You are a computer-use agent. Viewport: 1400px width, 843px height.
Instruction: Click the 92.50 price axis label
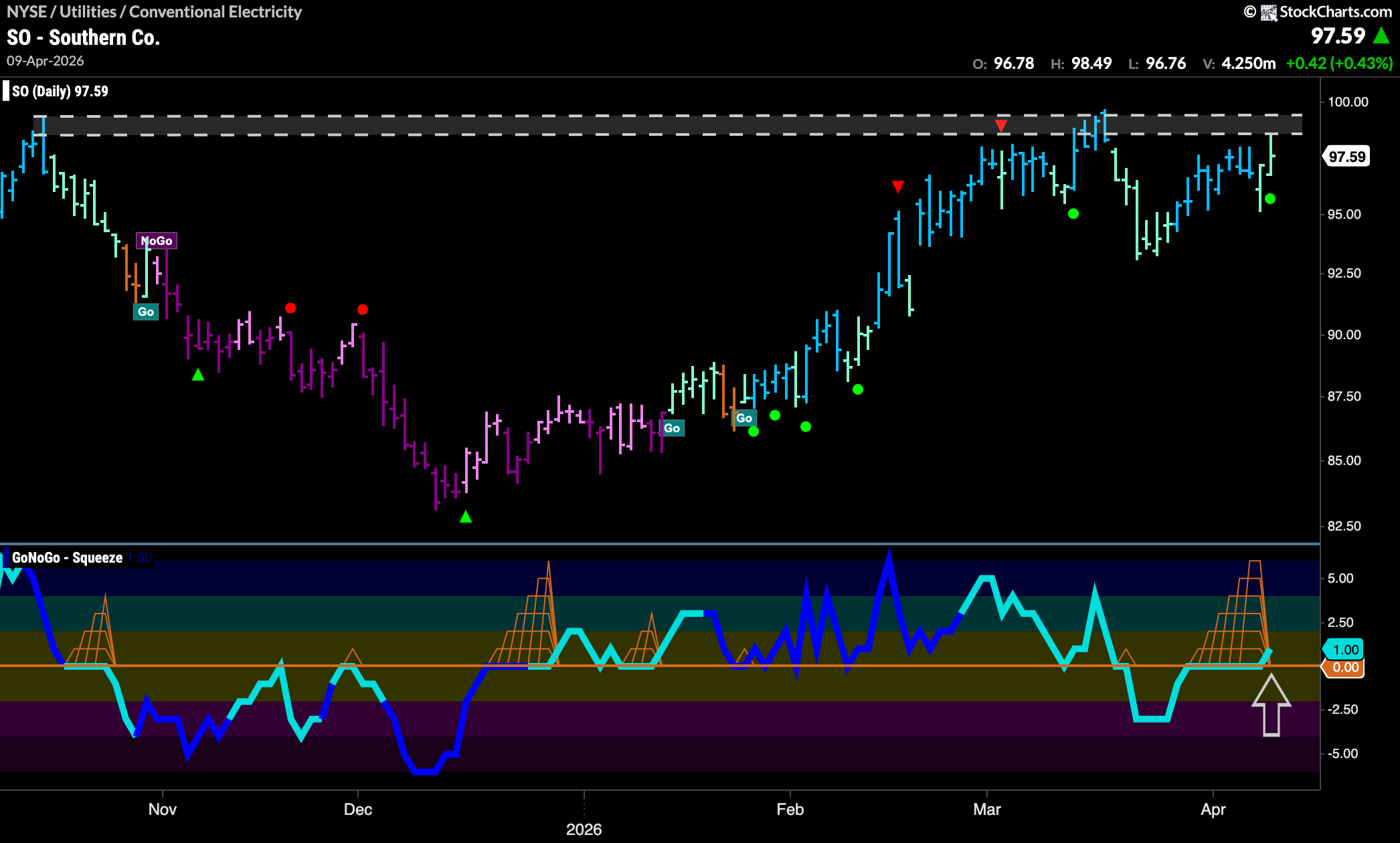[x=1344, y=273]
